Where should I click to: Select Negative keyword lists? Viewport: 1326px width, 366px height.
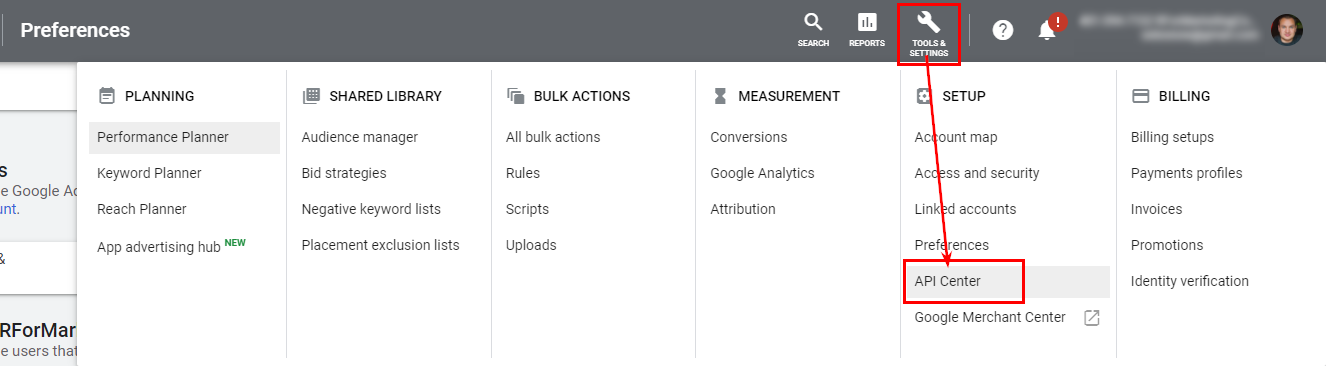tap(371, 209)
